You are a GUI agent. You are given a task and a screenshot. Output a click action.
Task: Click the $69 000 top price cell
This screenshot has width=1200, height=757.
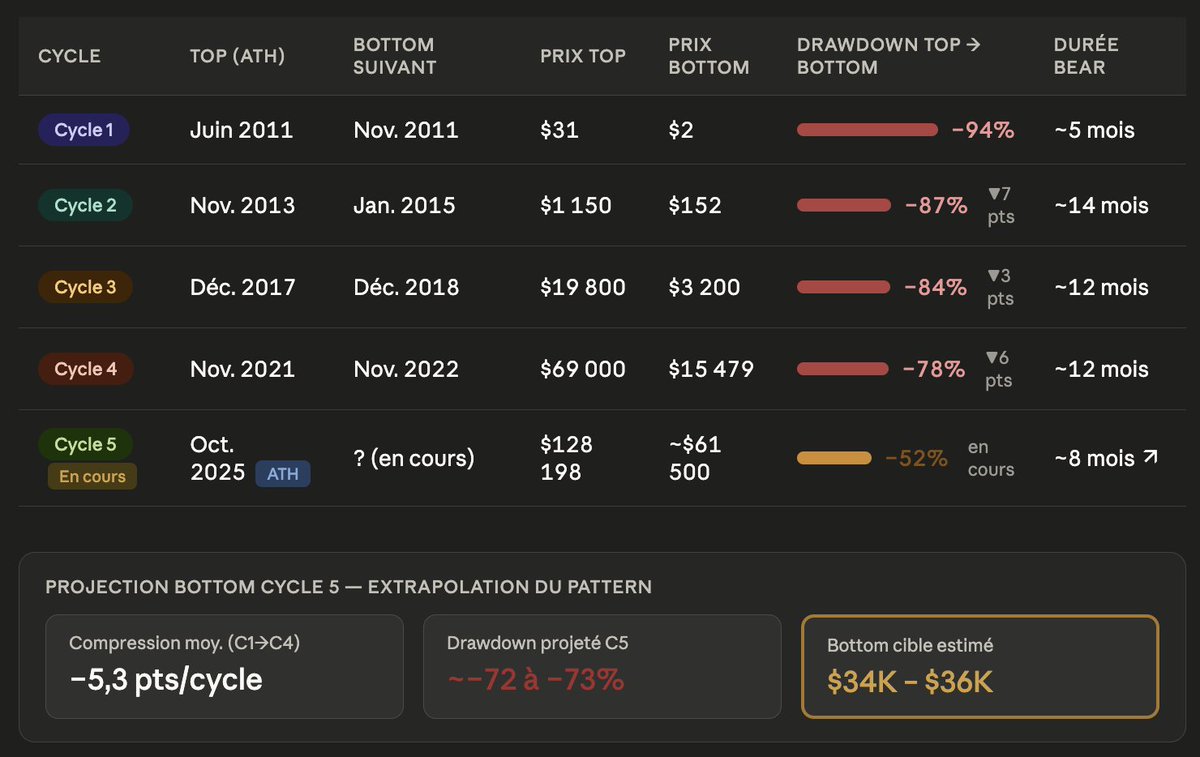pos(583,369)
